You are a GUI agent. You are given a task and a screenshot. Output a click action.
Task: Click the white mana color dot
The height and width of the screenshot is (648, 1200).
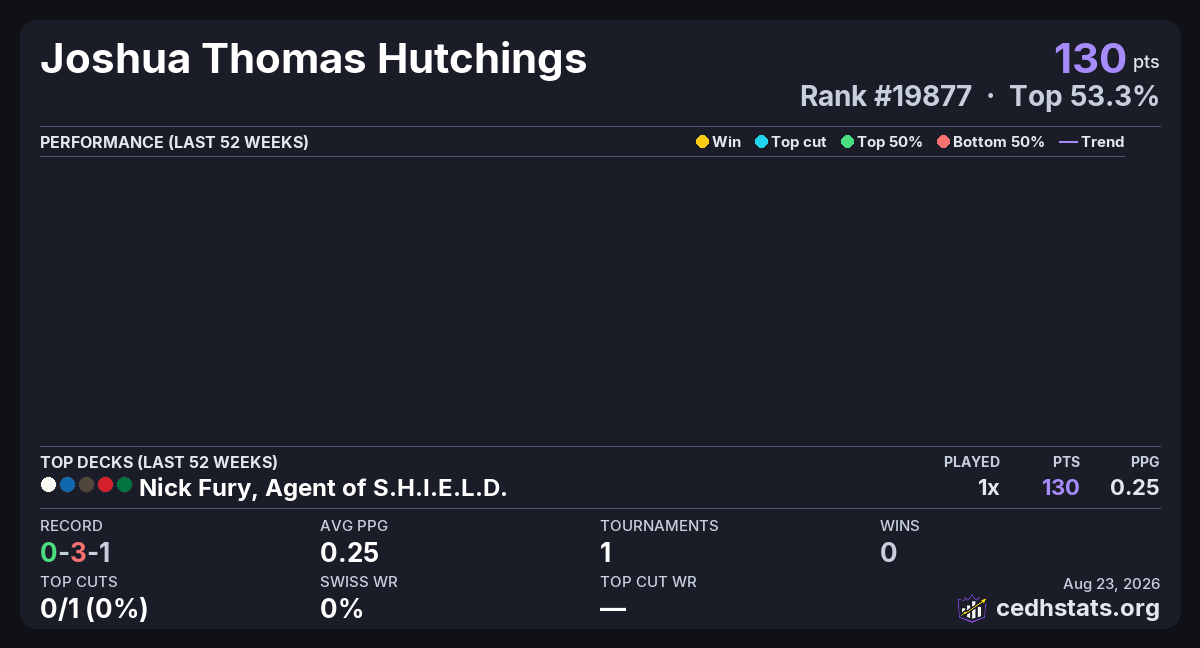point(48,485)
